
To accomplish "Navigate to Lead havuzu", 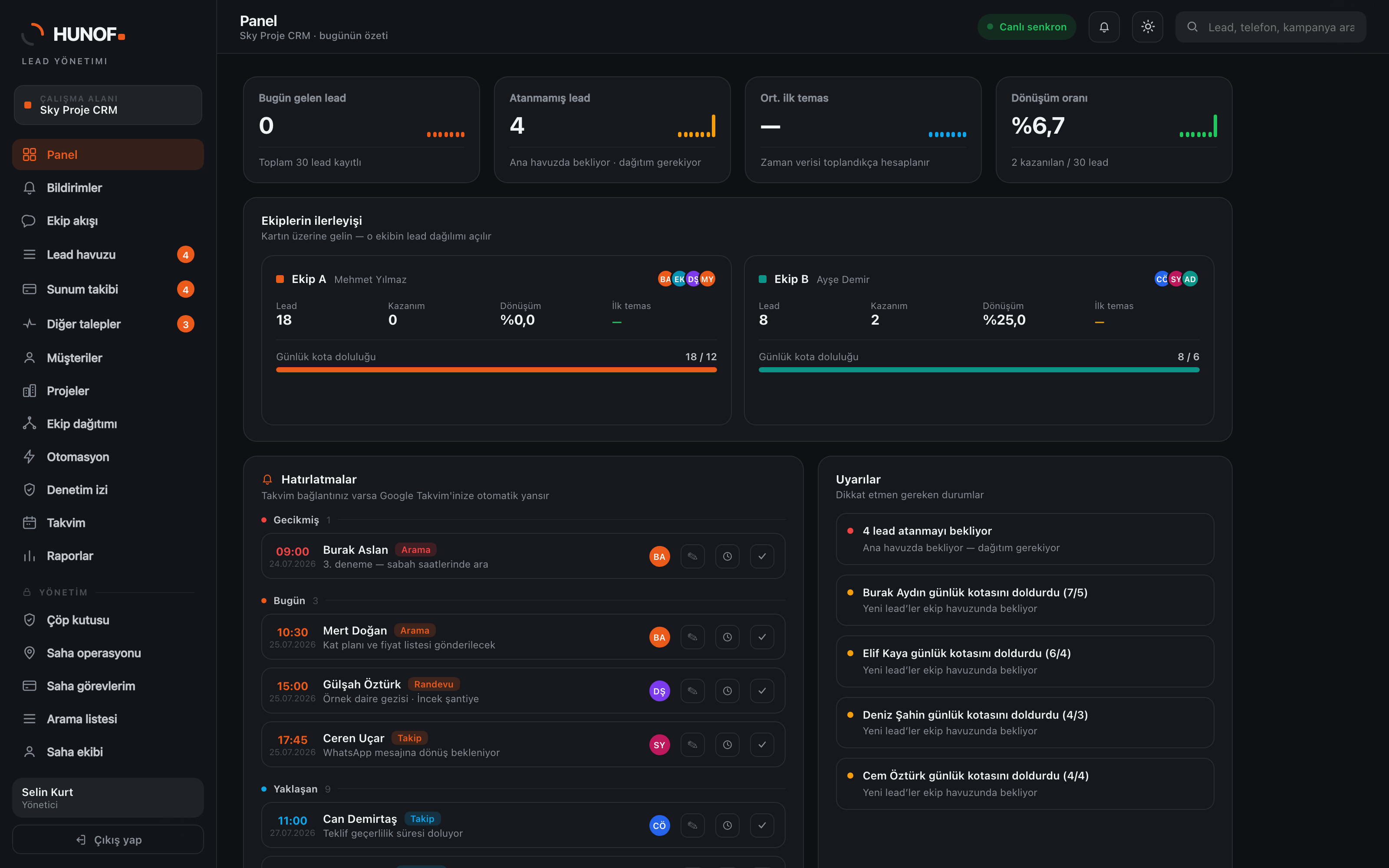I will pyautogui.click(x=108, y=254).
